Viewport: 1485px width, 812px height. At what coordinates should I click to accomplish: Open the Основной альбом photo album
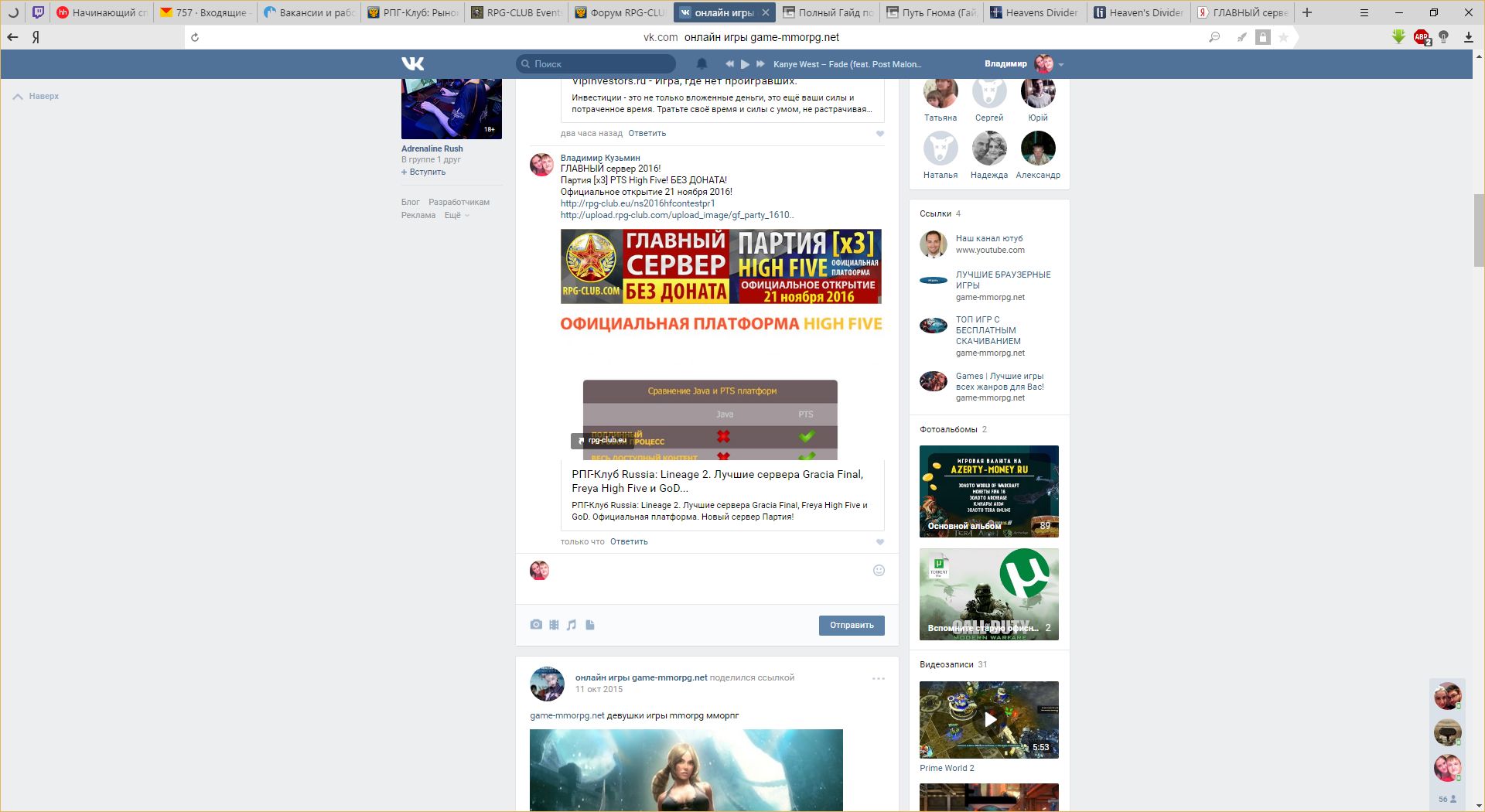(x=988, y=491)
